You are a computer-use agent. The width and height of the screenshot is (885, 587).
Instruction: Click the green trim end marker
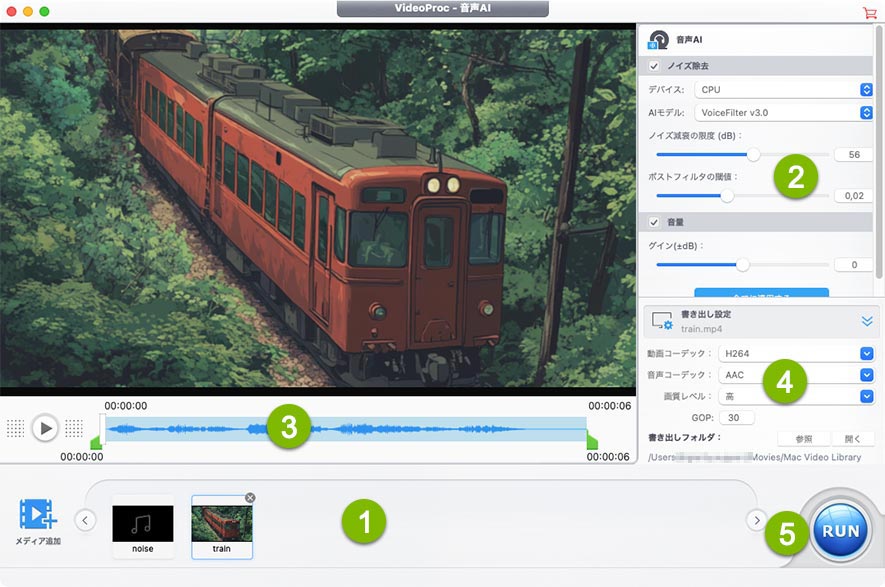tap(592, 440)
